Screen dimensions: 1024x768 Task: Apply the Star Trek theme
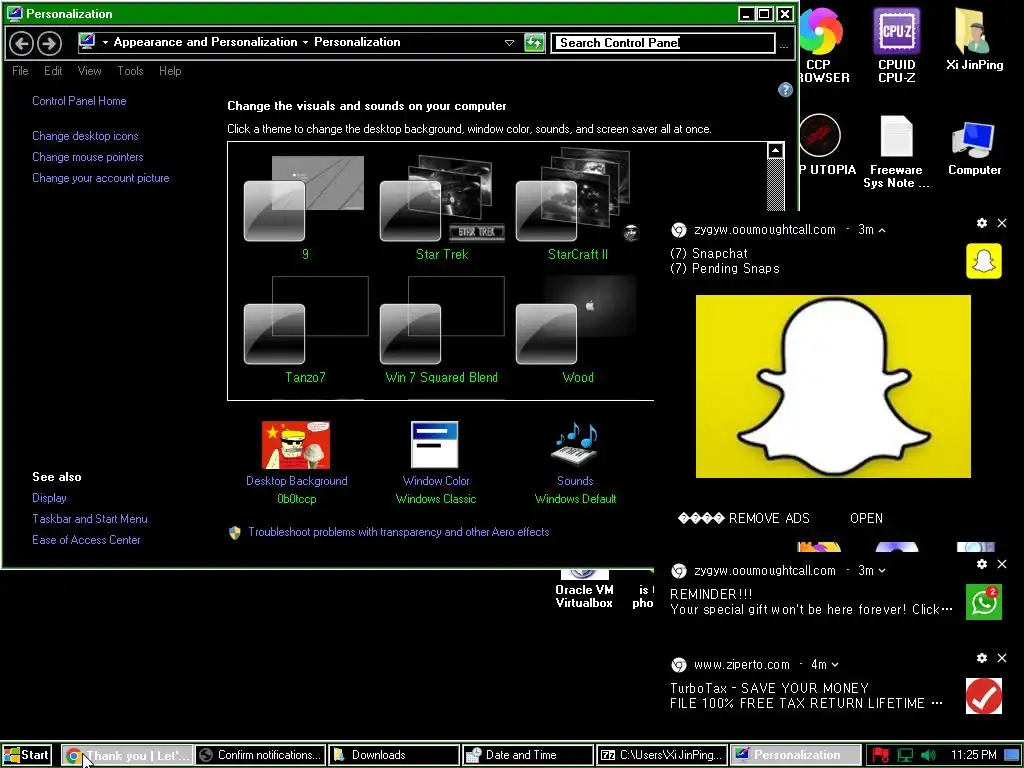(x=442, y=209)
